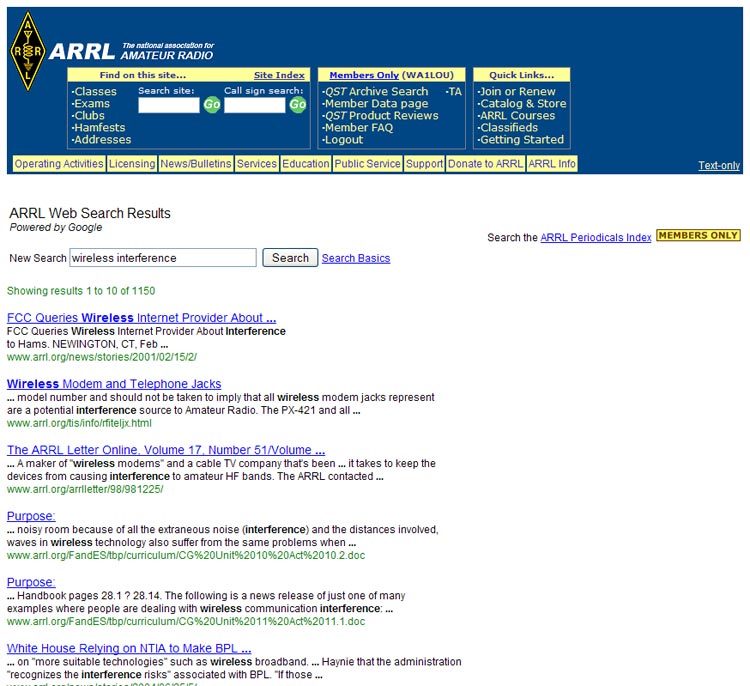Image resolution: width=750 pixels, height=686 pixels.
Task: Open the Site Index link
Action: [x=279, y=75]
